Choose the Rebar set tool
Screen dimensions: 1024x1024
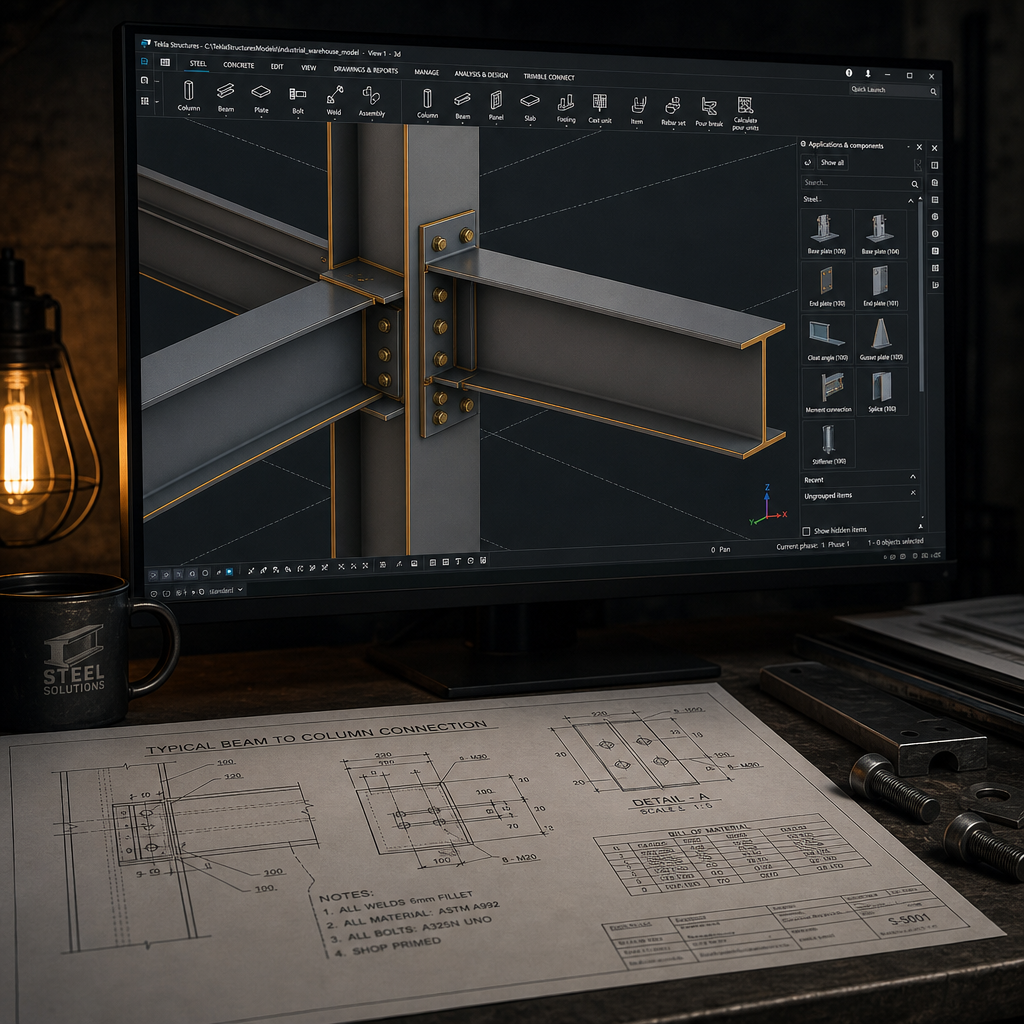(x=673, y=110)
